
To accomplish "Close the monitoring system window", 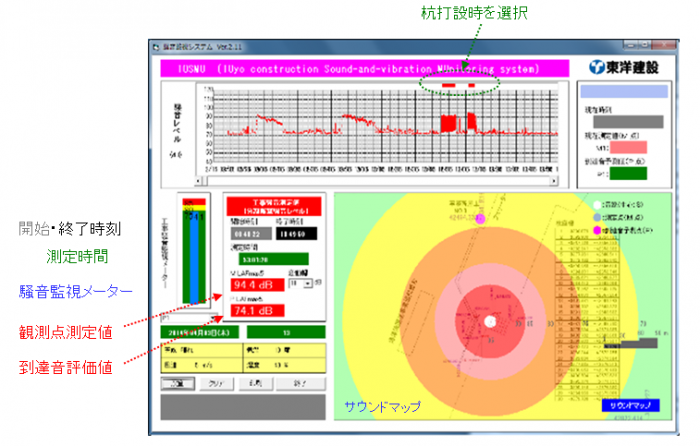I will 664,45.
